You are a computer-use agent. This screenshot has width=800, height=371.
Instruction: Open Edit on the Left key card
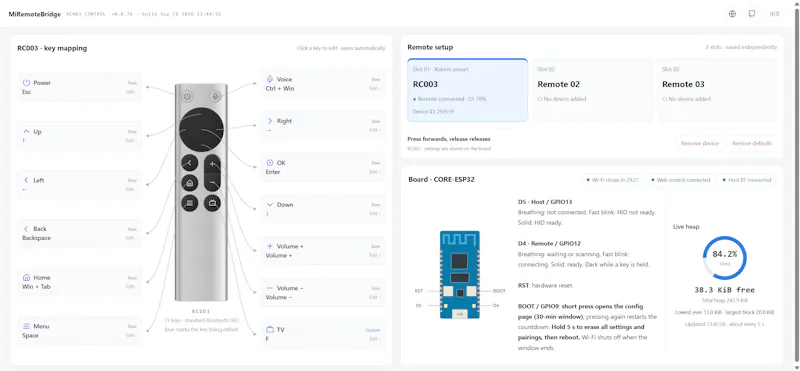(x=132, y=189)
